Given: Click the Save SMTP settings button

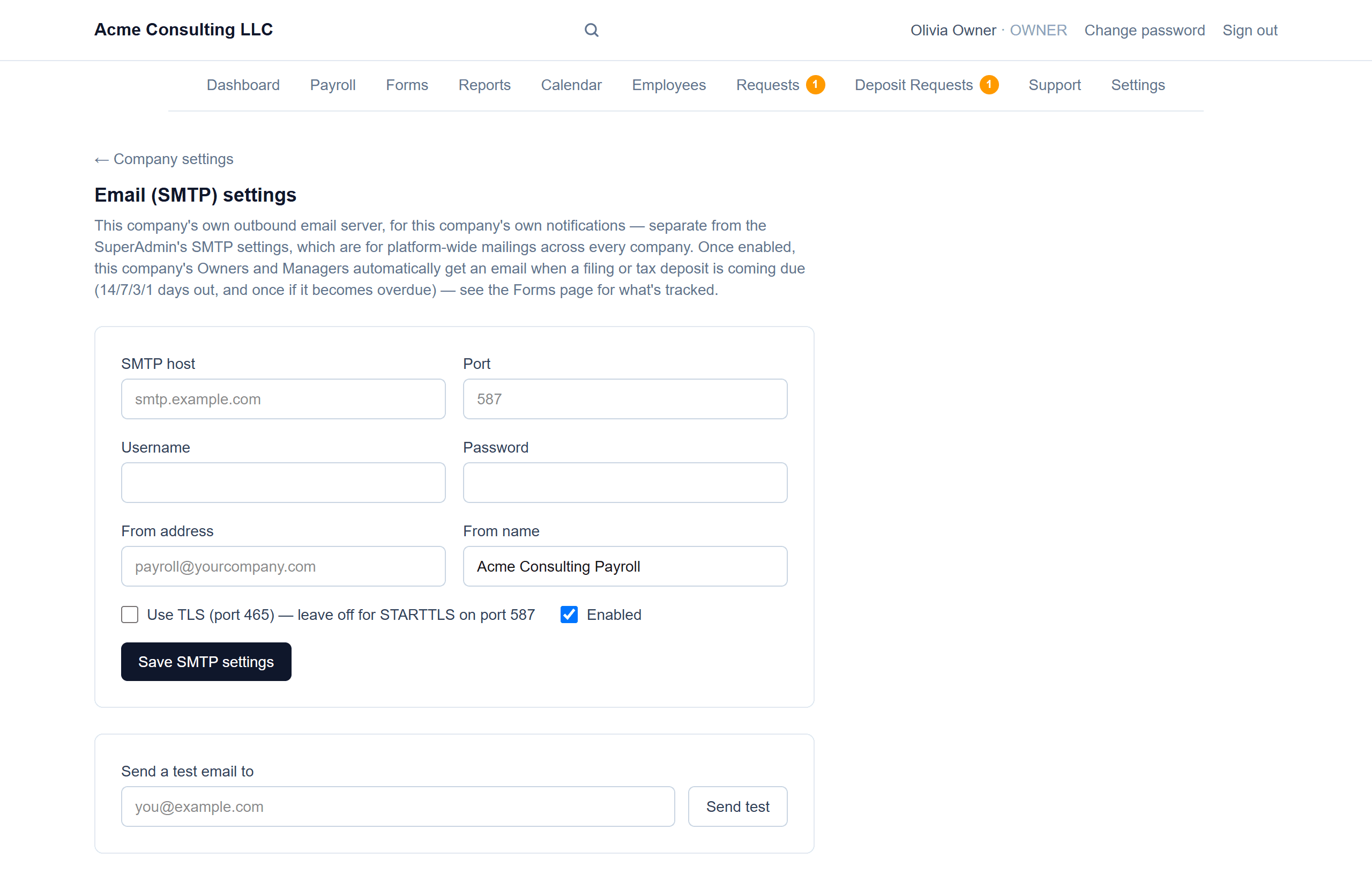Looking at the screenshot, I should (206, 661).
